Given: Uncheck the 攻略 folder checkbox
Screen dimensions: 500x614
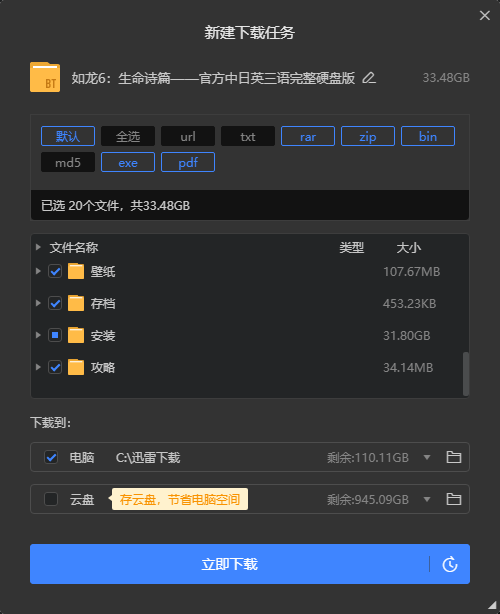Looking at the screenshot, I should [55, 367].
